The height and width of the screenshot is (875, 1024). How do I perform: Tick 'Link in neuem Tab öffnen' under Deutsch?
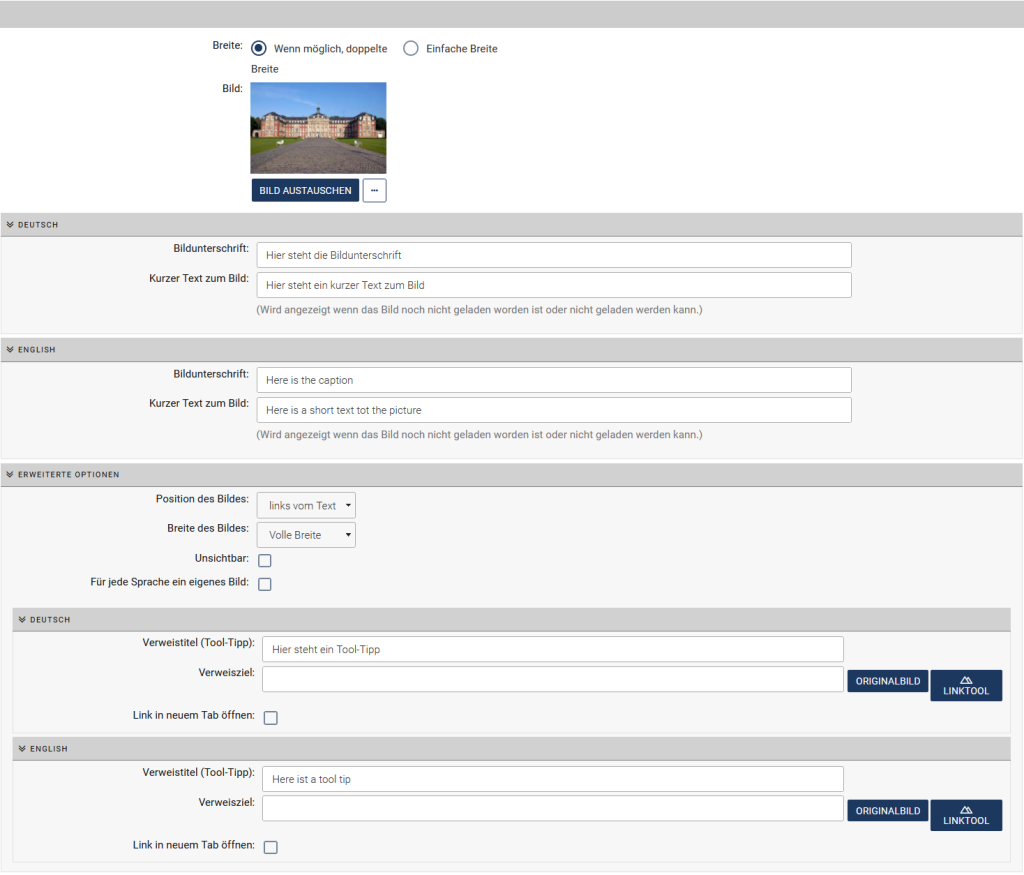point(270,718)
